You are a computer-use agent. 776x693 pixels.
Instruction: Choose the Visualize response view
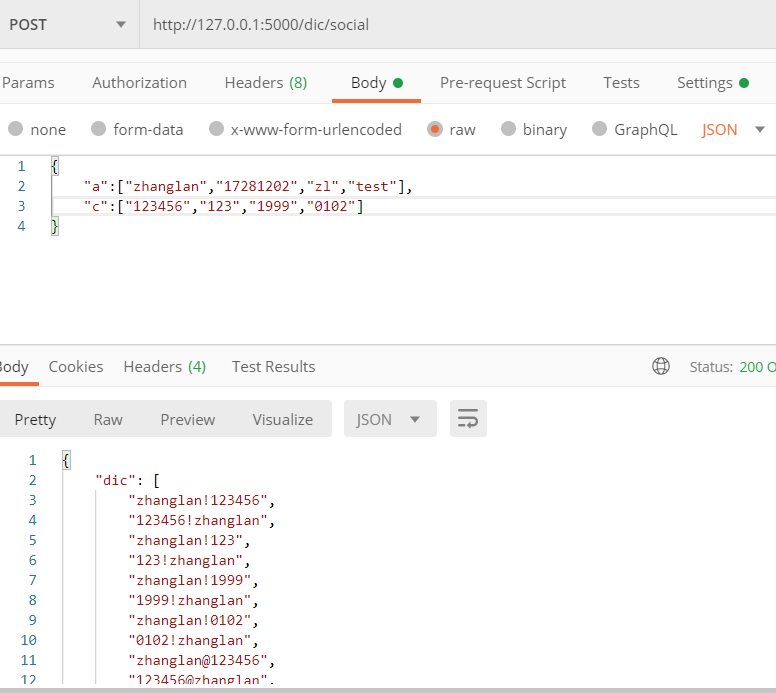click(x=283, y=420)
